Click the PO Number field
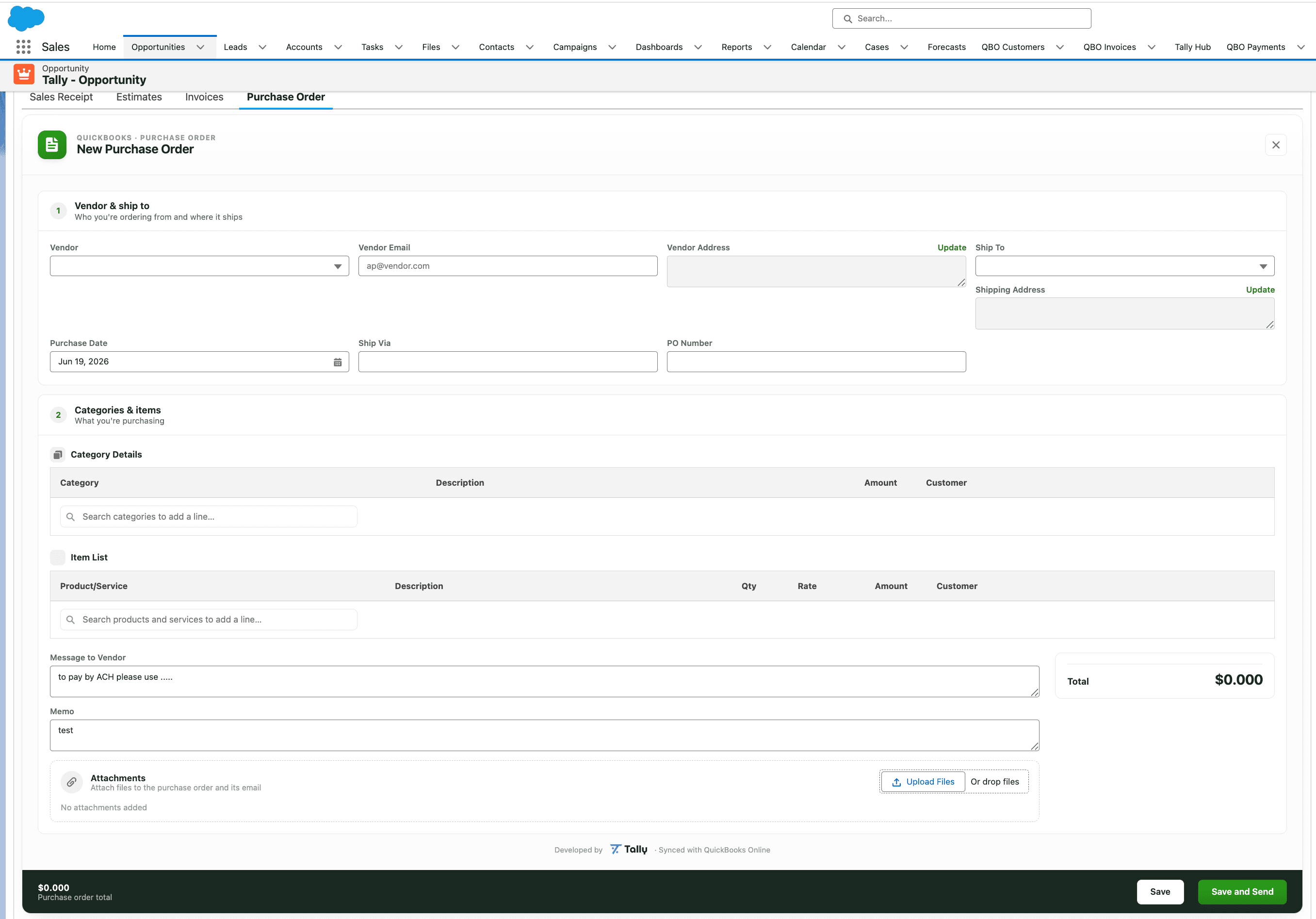The height and width of the screenshot is (919, 1316). point(816,362)
